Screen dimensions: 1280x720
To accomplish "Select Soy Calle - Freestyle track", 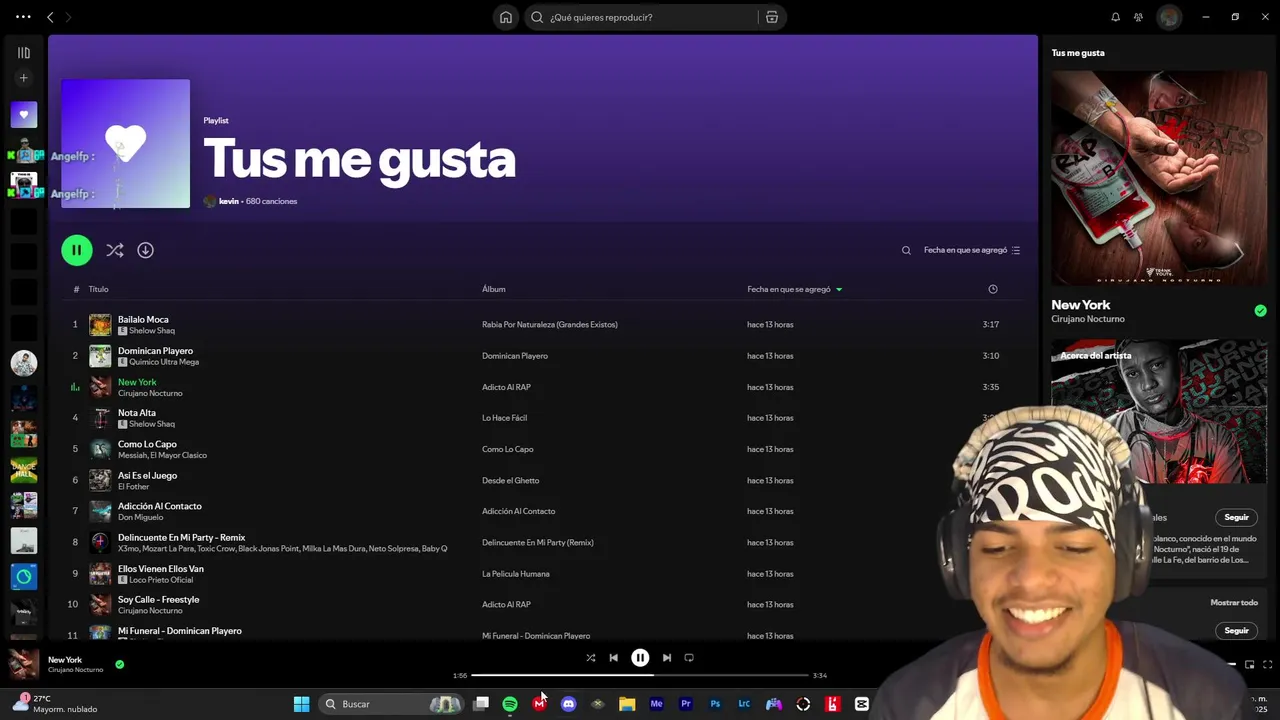I will pos(159,599).
